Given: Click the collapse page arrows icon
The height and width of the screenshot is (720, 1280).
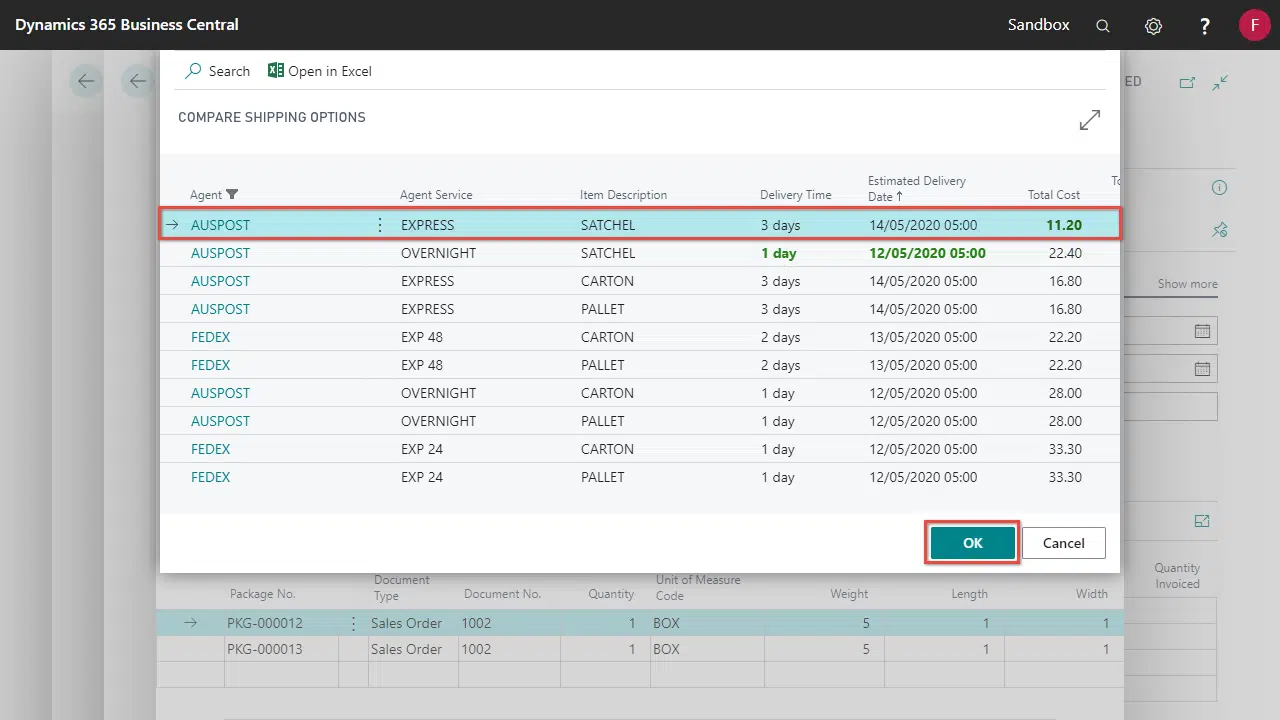Looking at the screenshot, I should [1220, 83].
